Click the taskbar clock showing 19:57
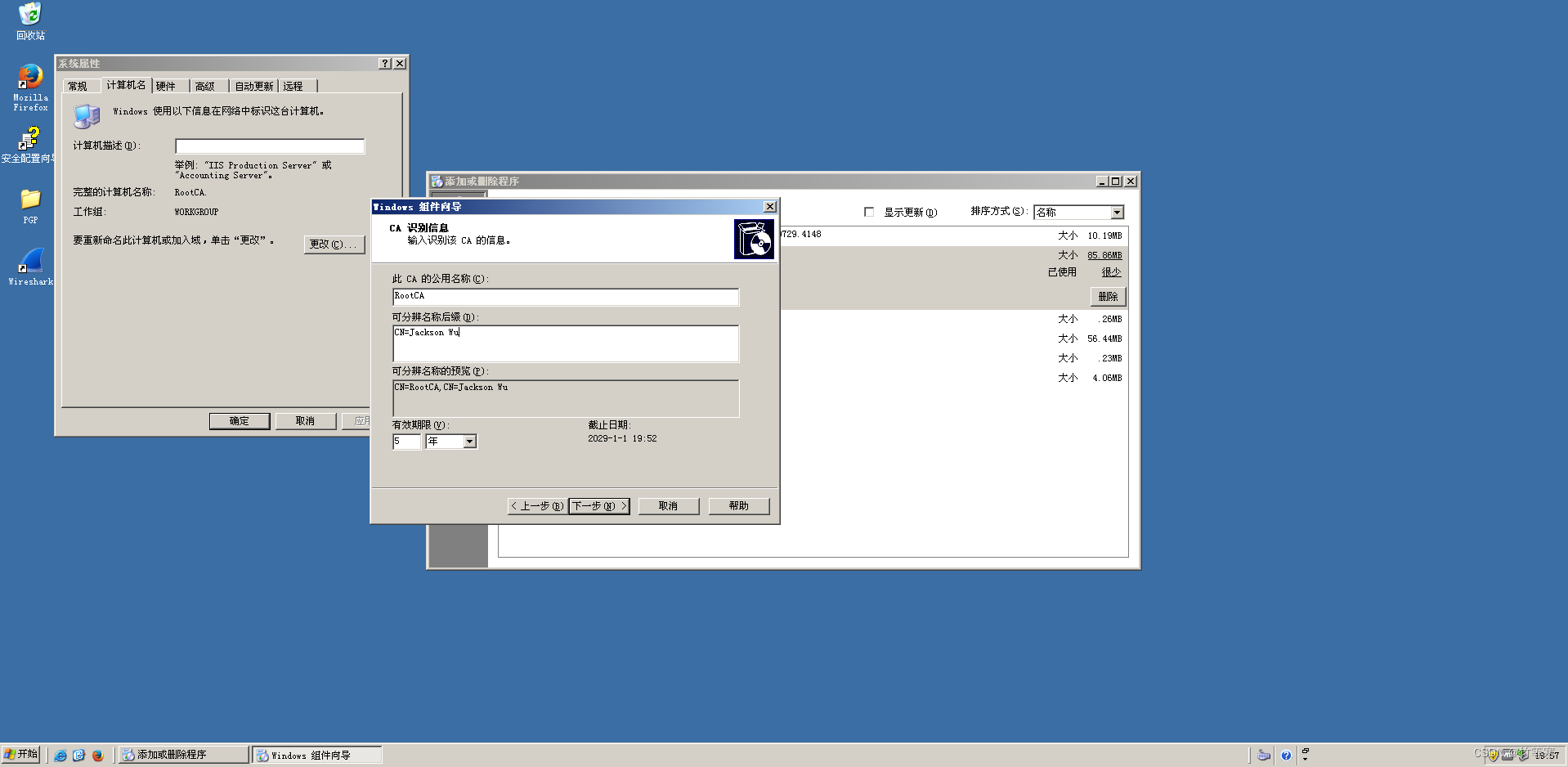Screen dimensions: 1568x767 pyautogui.click(x=1547, y=756)
